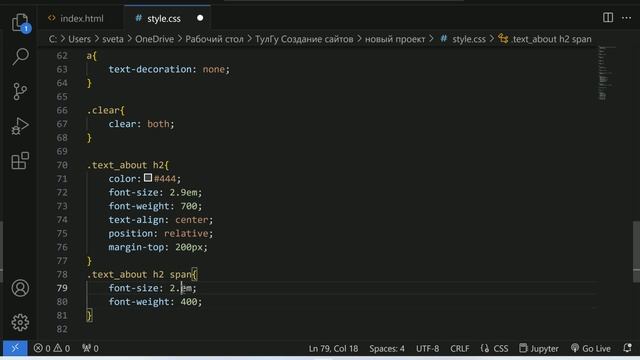Click the ports forwarded status item
This screenshot has width=640, height=360.
pyautogui.click(x=90, y=348)
